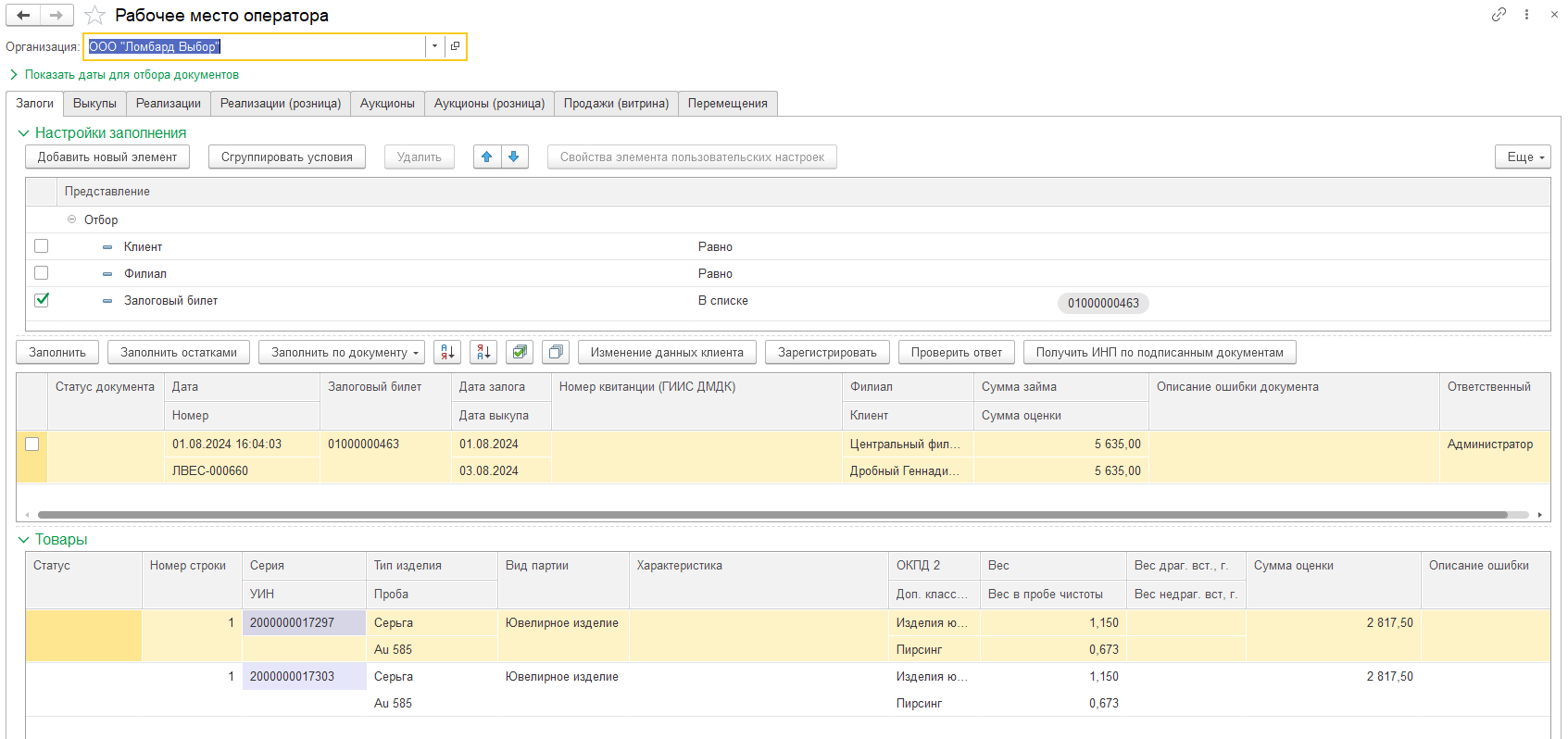Click the Статус документа column header
This screenshot has height=739, width=1568.
pyautogui.click(x=105, y=386)
